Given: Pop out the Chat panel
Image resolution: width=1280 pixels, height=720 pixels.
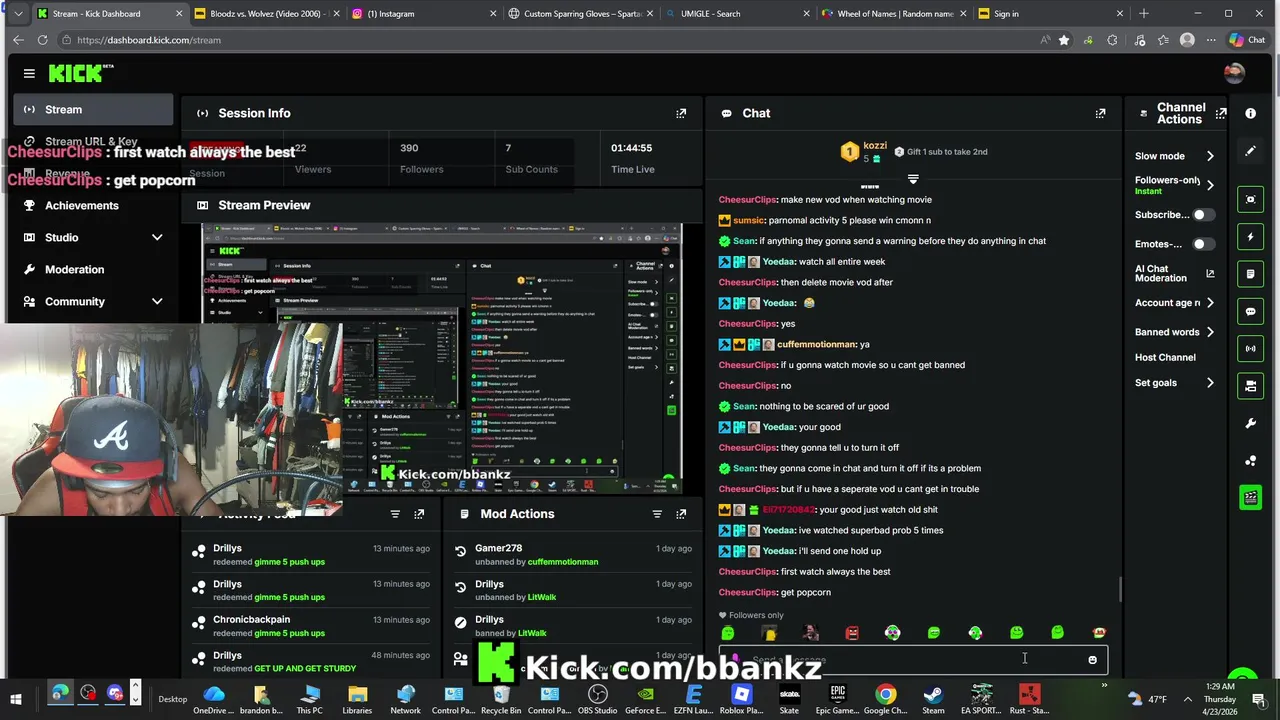Looking at the screenshot, I should click(1100, 113).
